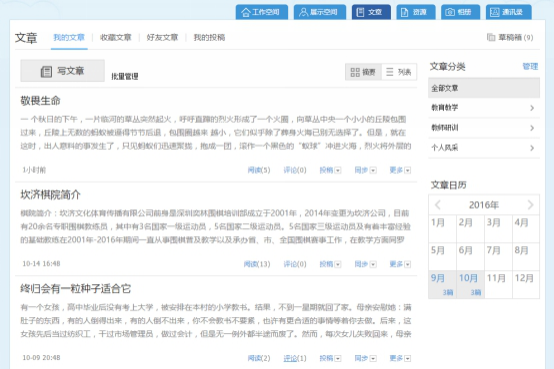Select 11月 in the article calendar

(498, 285)
